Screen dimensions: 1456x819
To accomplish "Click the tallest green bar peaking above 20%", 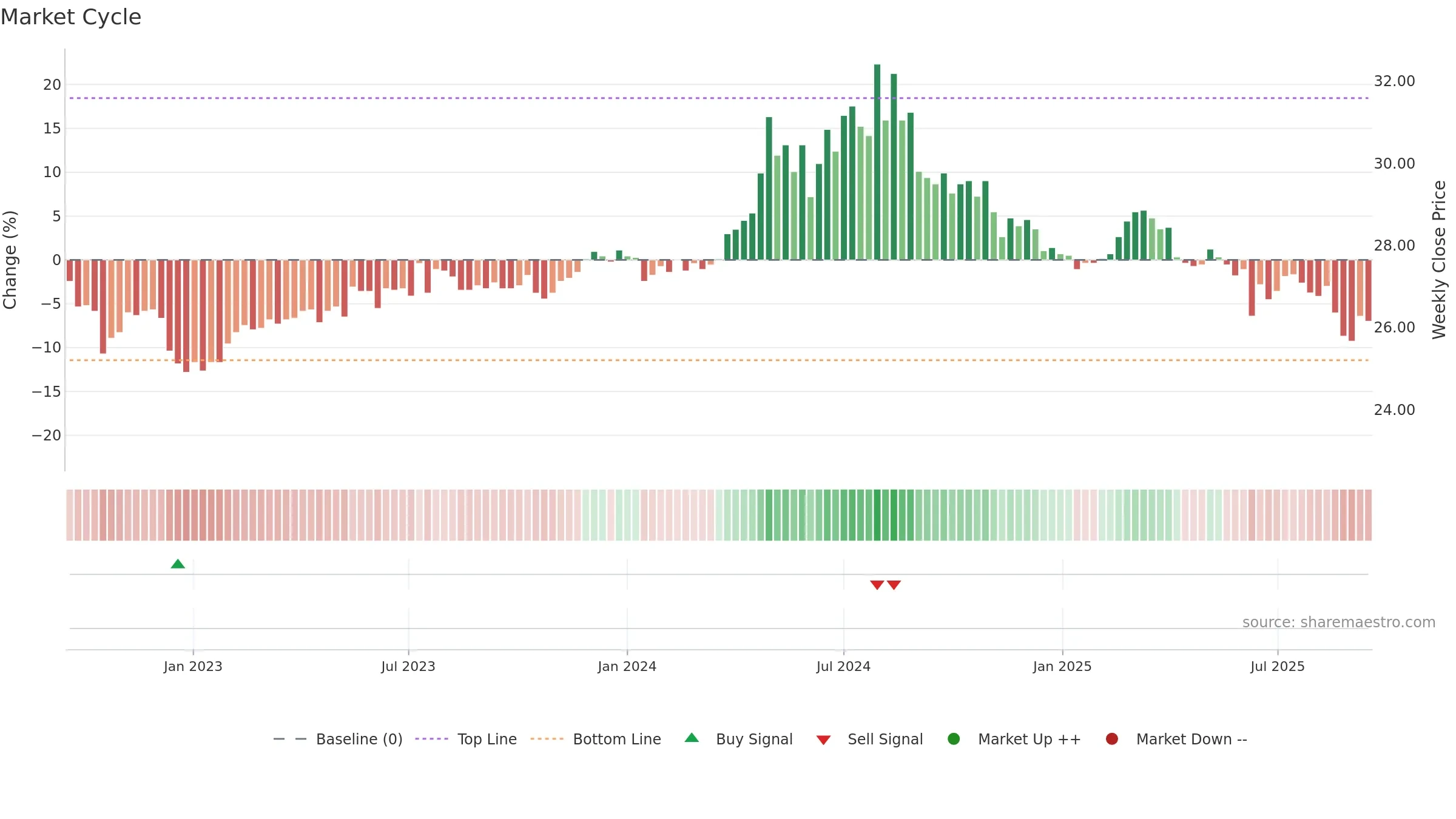I will pos(877,162).
